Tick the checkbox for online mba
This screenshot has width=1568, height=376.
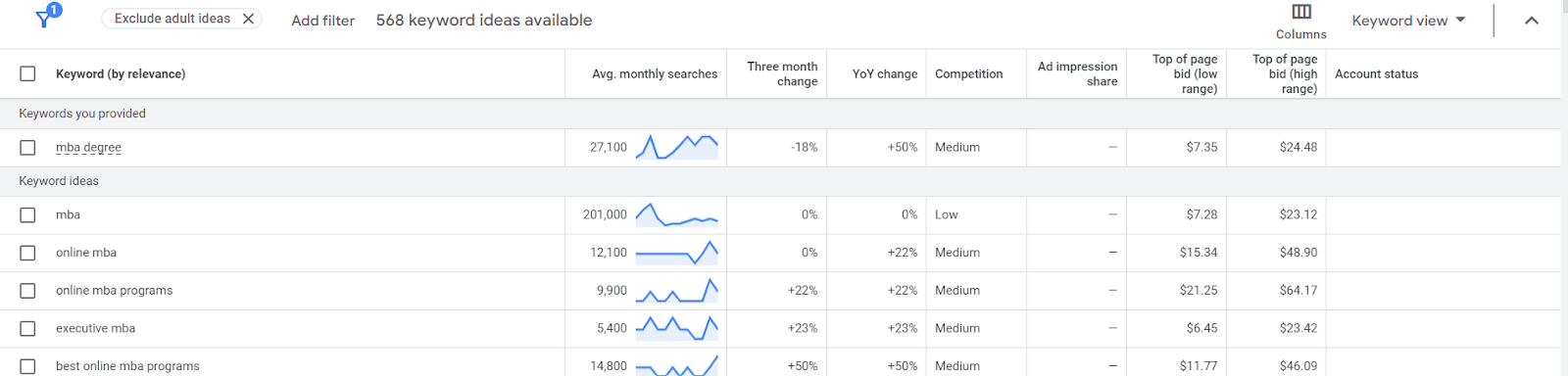(27, 253)
